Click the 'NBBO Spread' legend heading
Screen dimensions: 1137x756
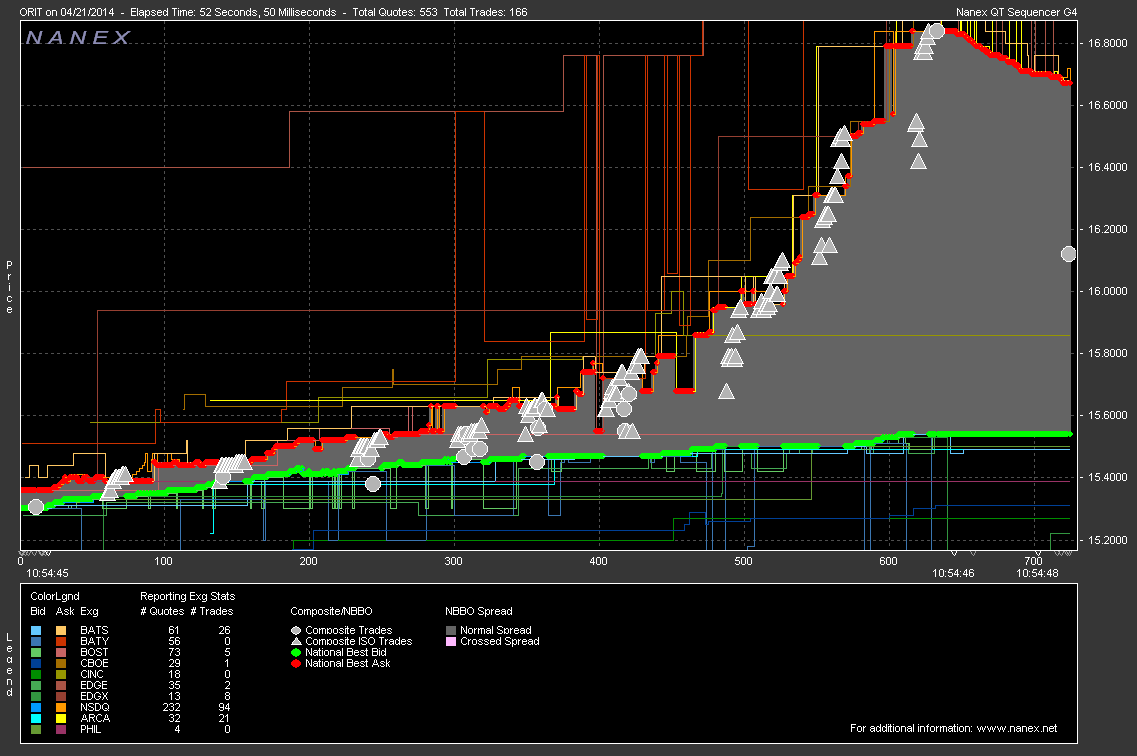[x=479, y=611]
